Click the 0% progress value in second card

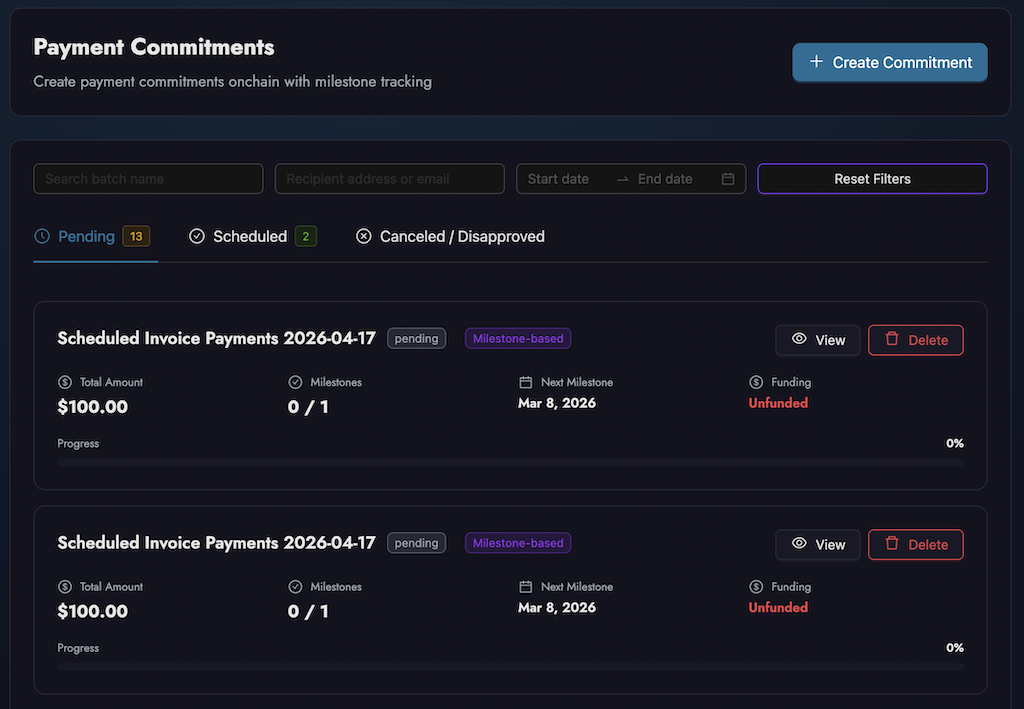955,648
